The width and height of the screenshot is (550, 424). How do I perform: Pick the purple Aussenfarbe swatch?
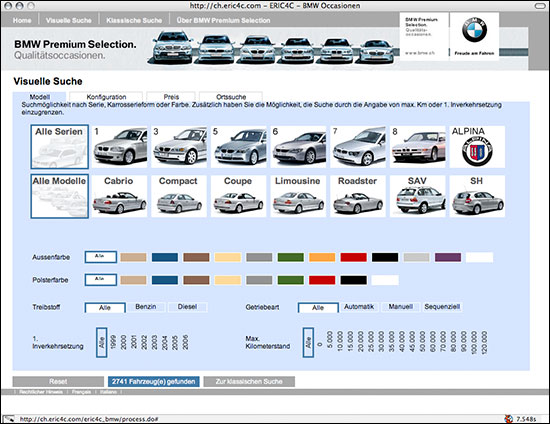448,257
